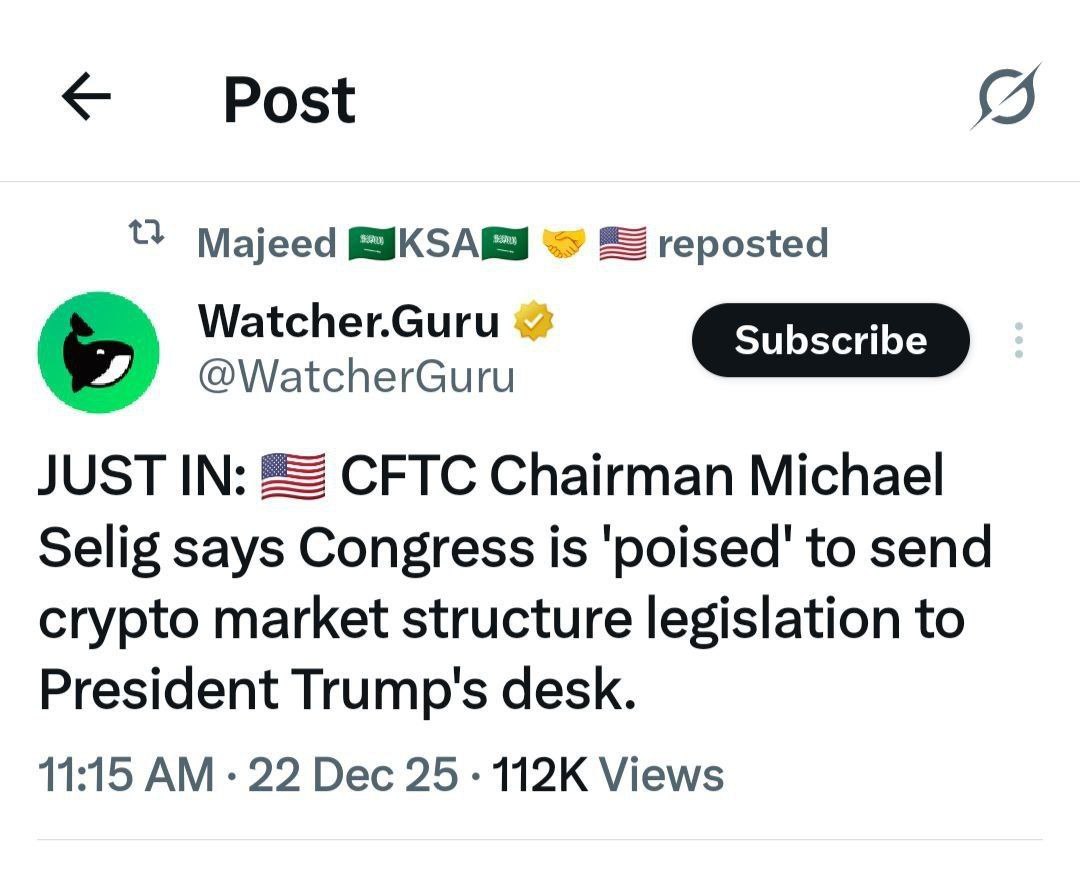Click the US flag beside 'reposted'
The height and width of the screenshot is (878, 1080).
click(x=622, y=243)
